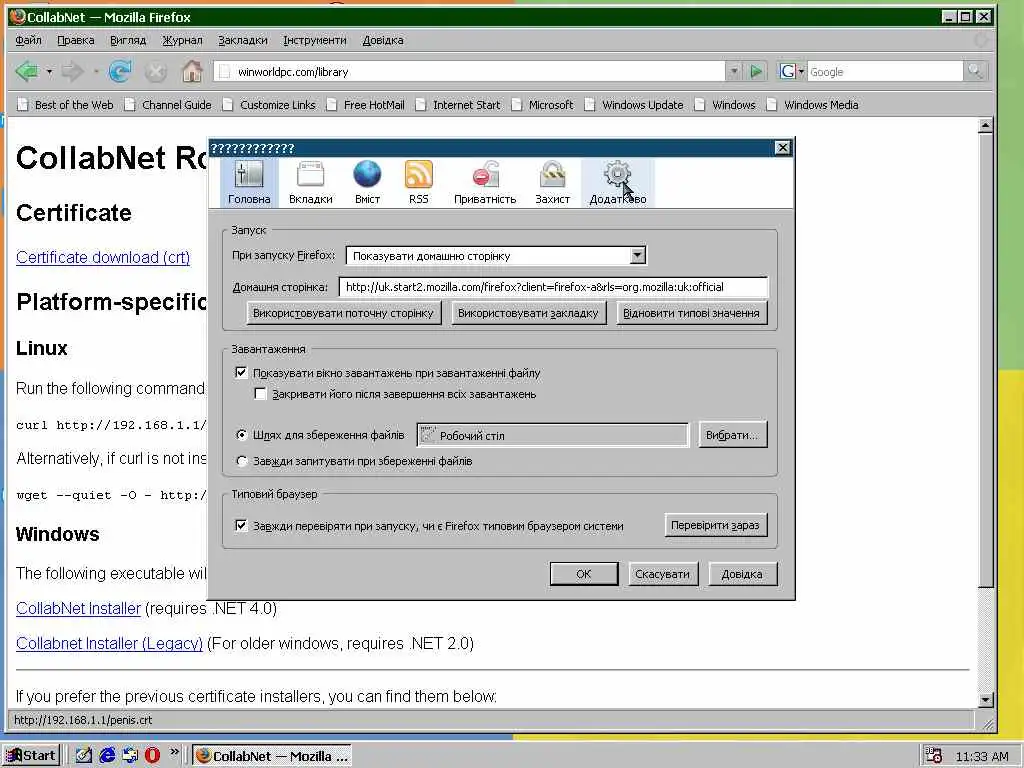Click the search magnifier button
This screenshot has width=1024, height=768.
[x=975, y=71]
